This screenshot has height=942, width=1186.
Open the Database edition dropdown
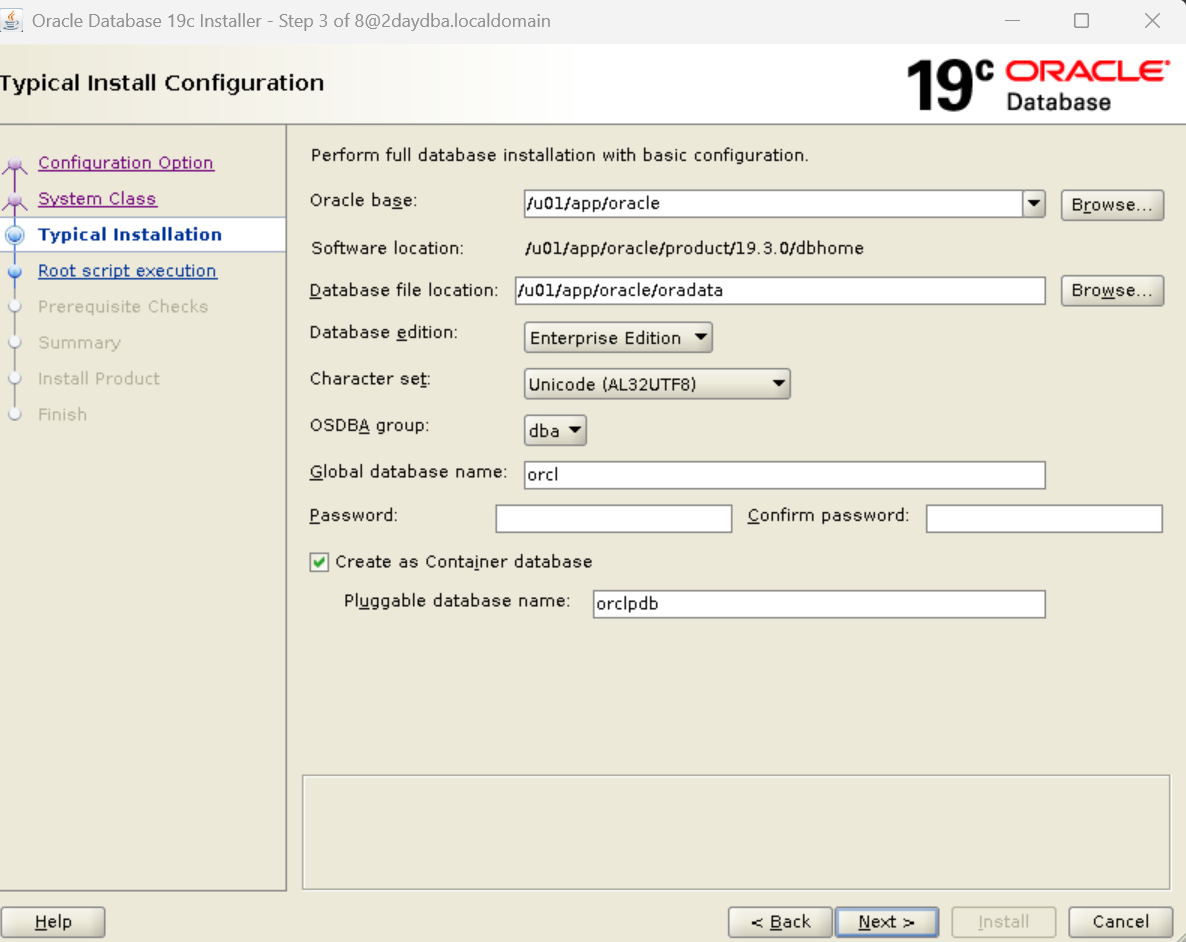coord(618,337)
